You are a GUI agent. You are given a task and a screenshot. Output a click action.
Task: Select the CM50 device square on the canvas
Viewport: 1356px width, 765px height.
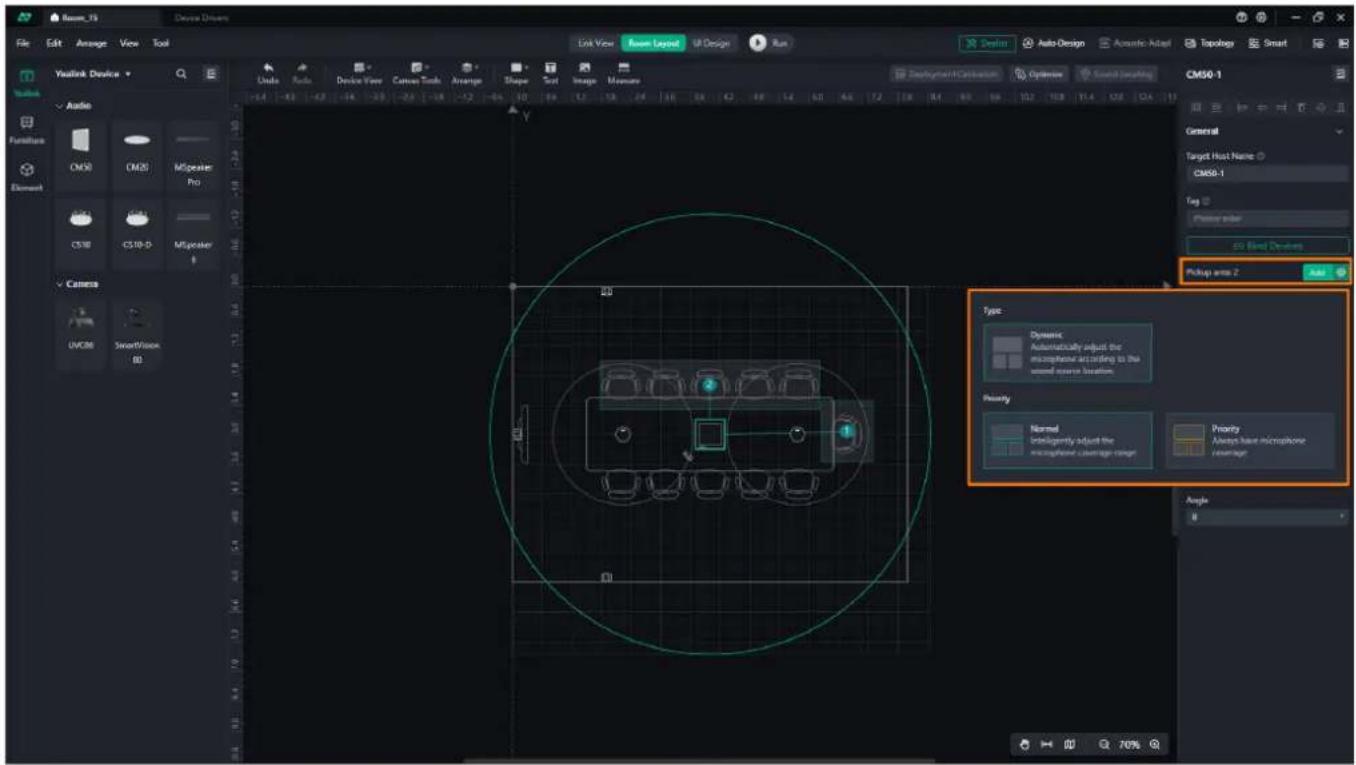tap(709, 434)
